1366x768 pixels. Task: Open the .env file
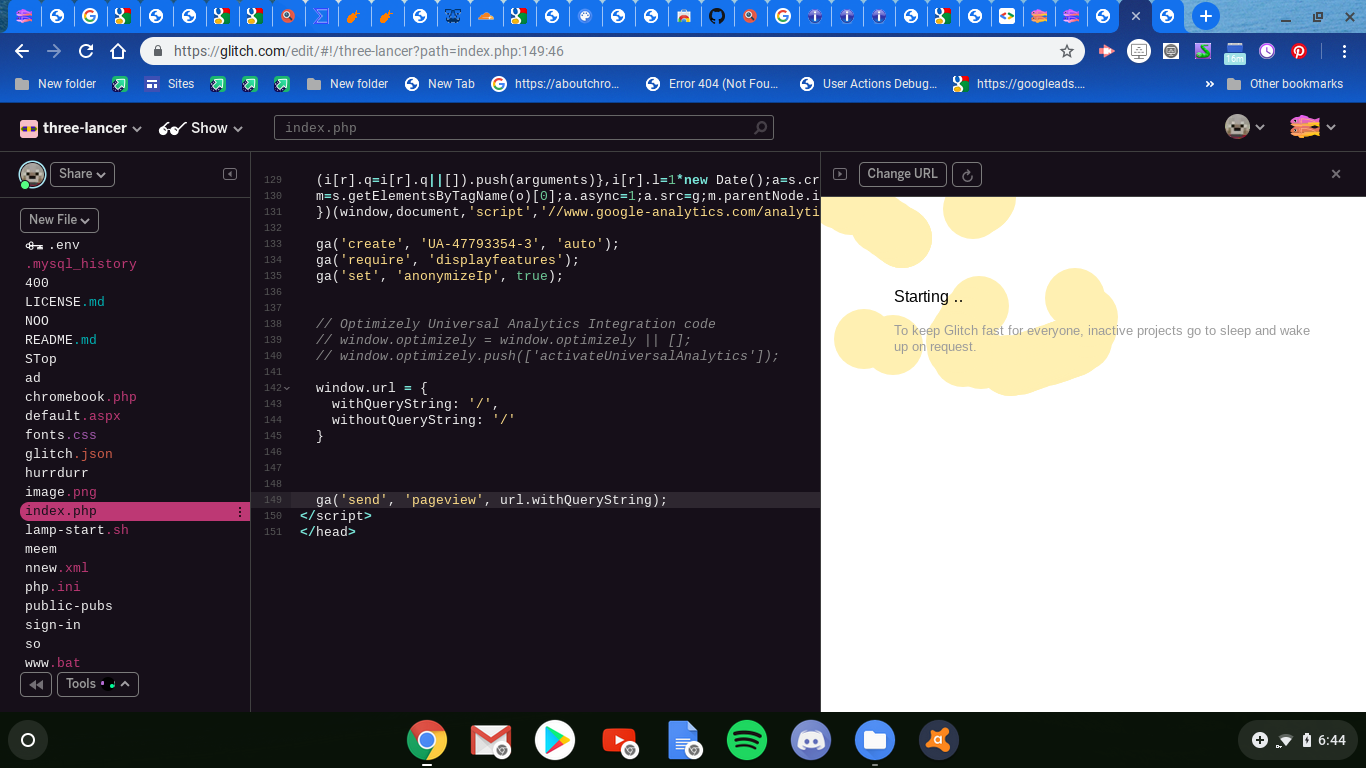52,245
